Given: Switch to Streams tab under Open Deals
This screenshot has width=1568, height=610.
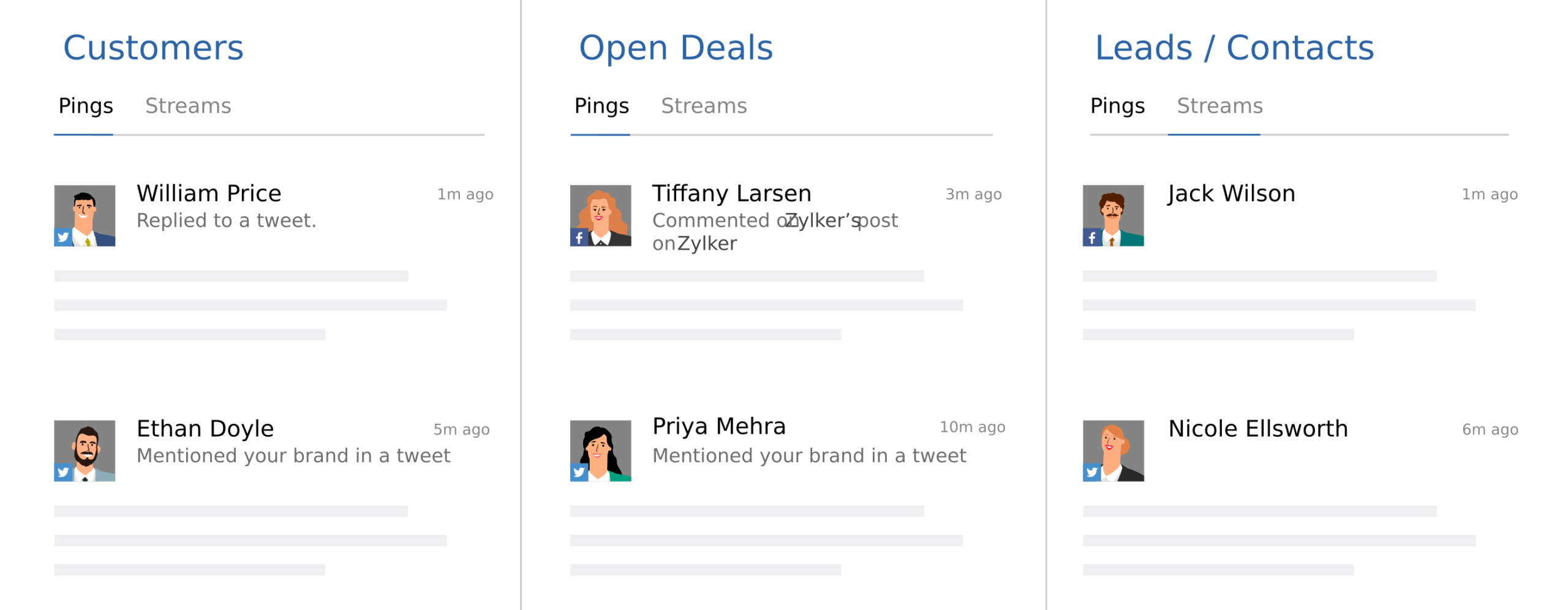Looking at the screenshot, I should (x=704, y=106).
